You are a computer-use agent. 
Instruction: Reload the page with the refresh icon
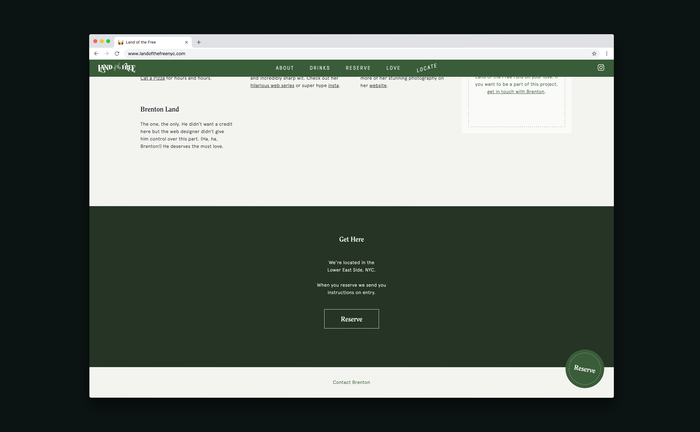click(117, 53)
